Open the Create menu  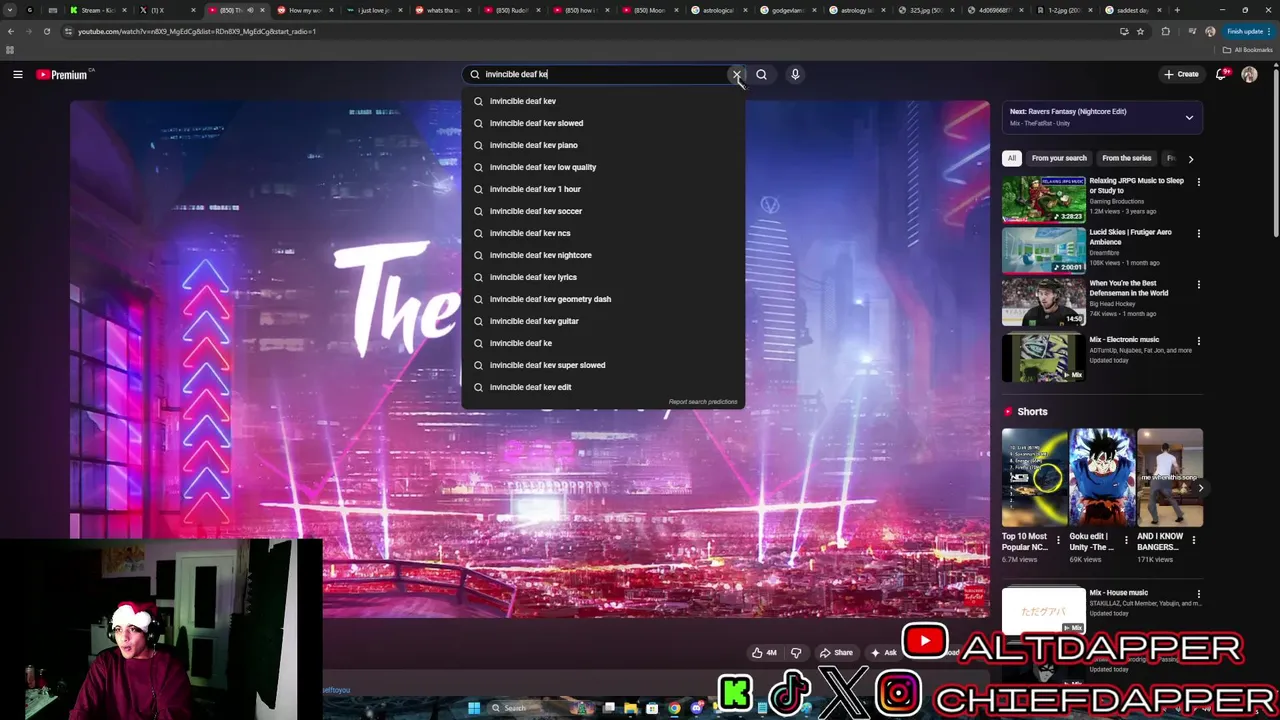1181,74
